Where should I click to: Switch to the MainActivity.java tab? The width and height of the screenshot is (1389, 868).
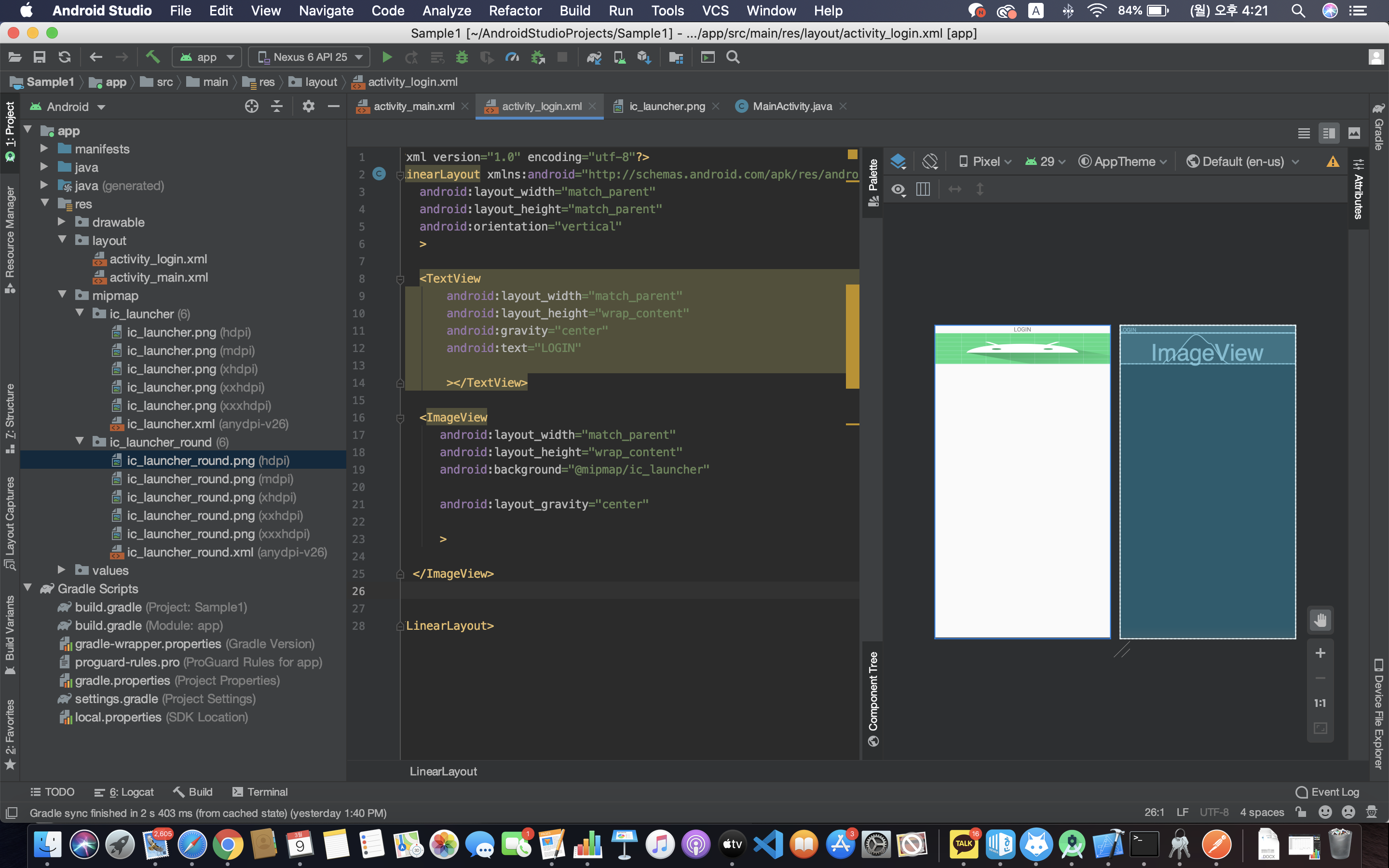(791, 106)
